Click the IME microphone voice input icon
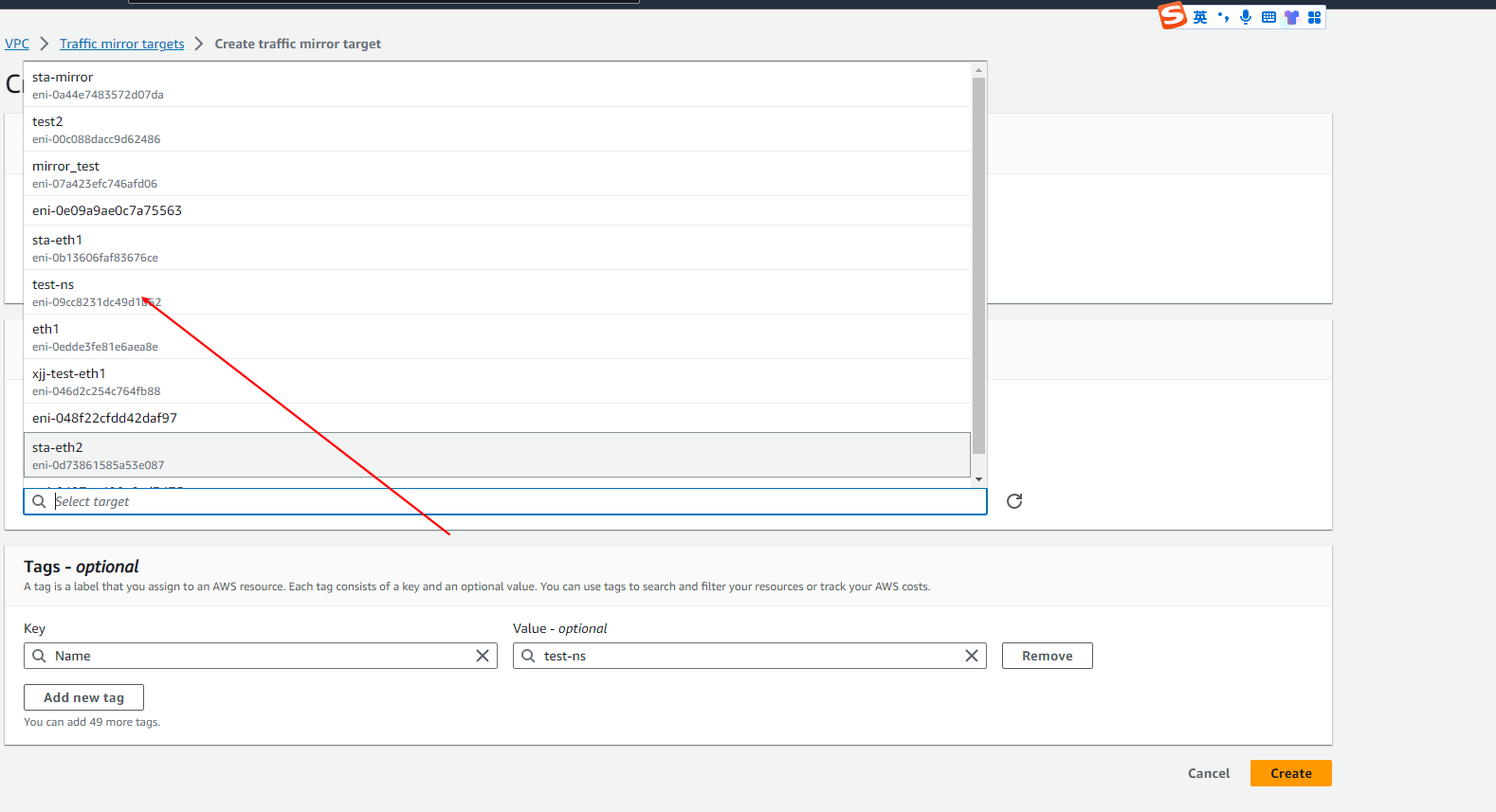The width and height of the screenshot is (1496, 812). (x=1246, y=17)
